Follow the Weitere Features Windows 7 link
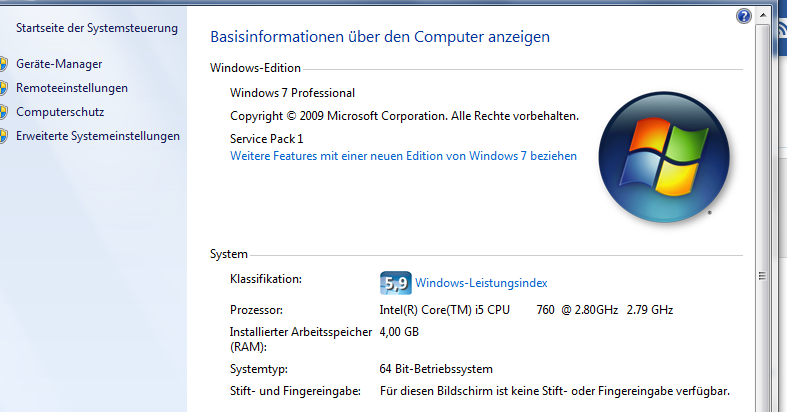787x412 pixels. click(403, 156)
